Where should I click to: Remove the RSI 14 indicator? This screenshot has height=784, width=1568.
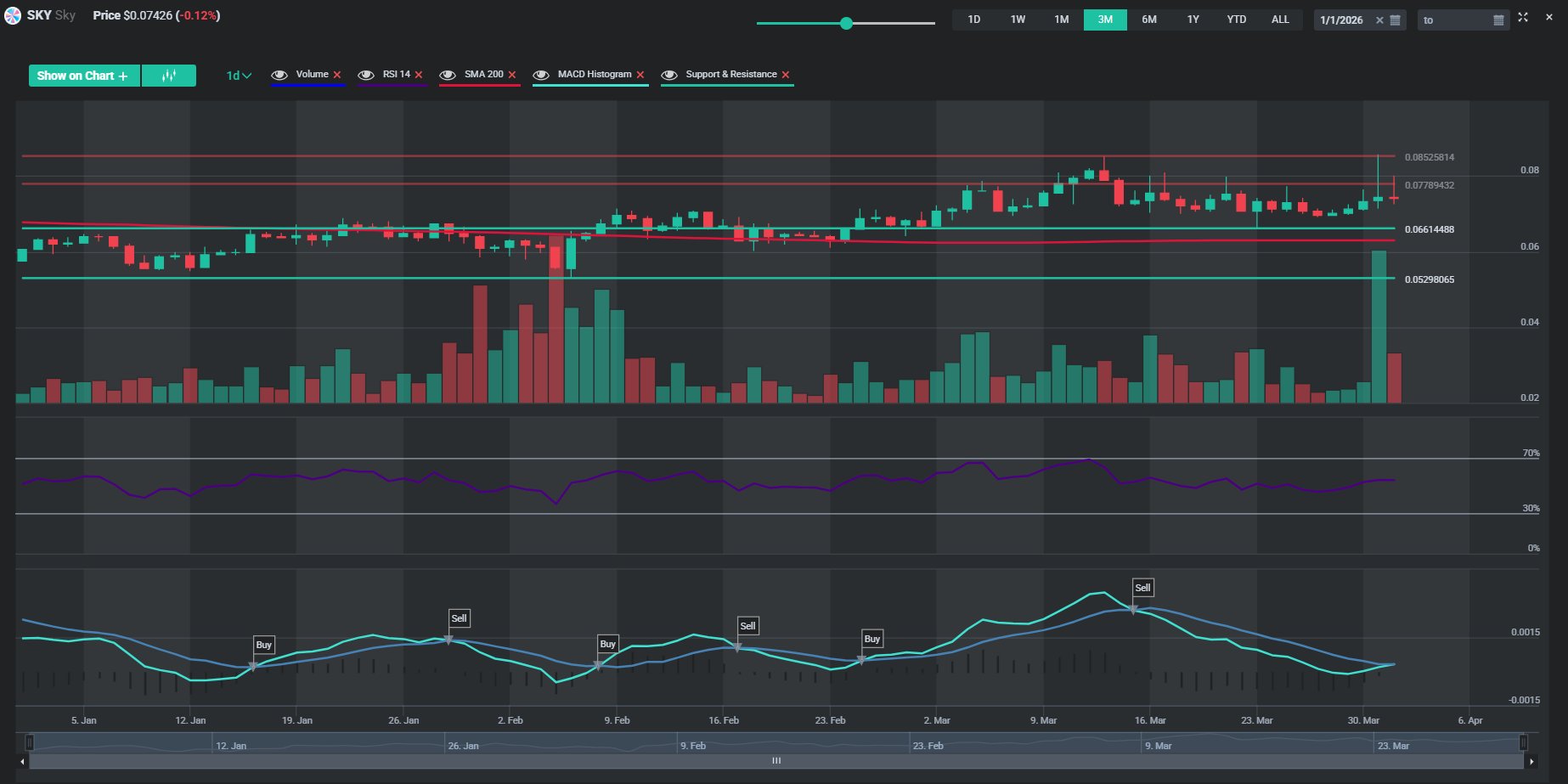click(x=419, y=75)
